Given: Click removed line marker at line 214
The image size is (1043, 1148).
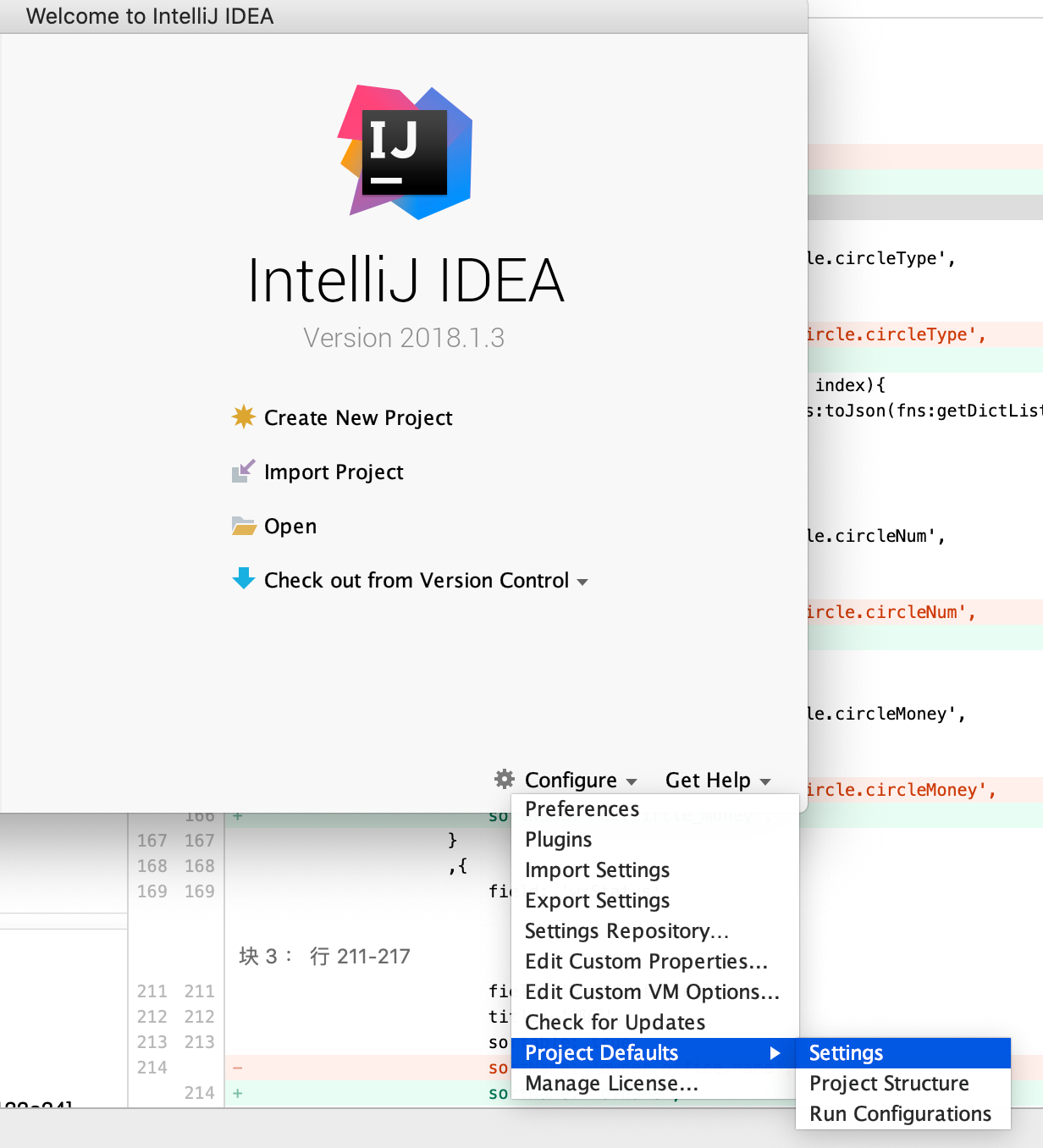Looking at the screenshot, I should 238,1068.
